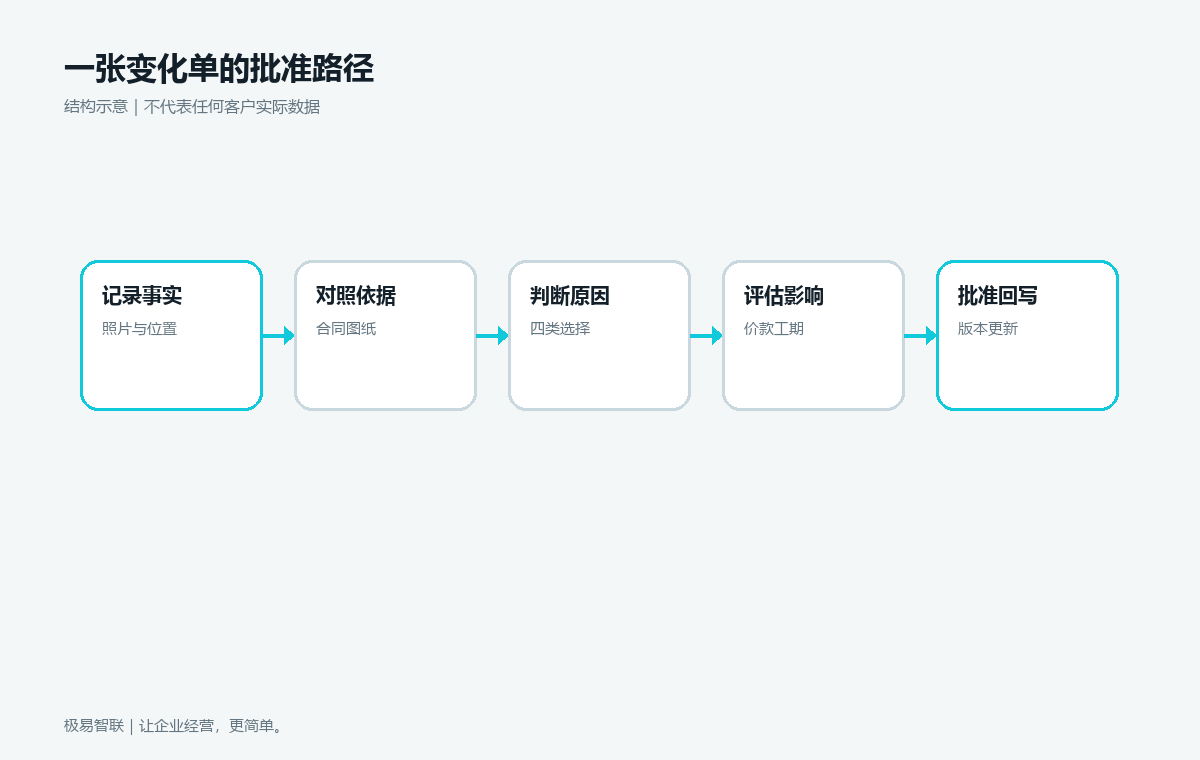The width and height of the screenshot is (1200, 760).
Task: Click the footer text 极易智联
Action: 94,726
